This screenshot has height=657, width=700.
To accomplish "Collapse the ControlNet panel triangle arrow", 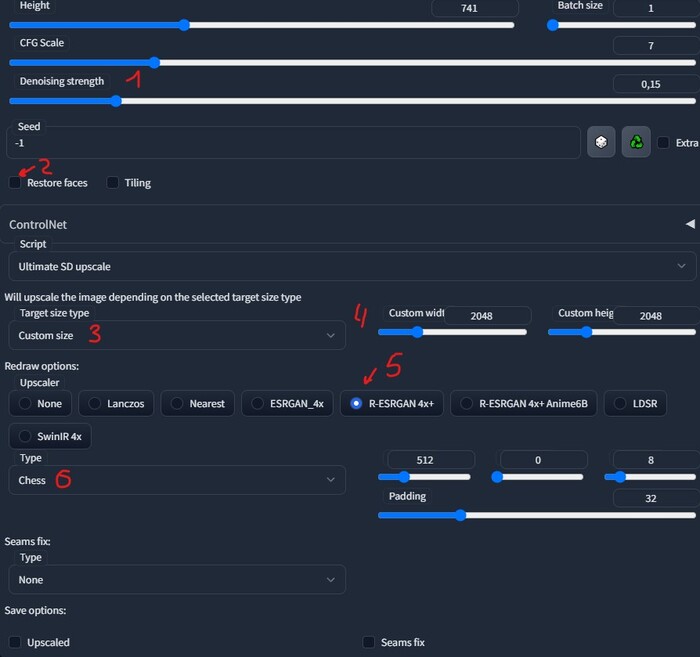I will [x=690, y=224].
